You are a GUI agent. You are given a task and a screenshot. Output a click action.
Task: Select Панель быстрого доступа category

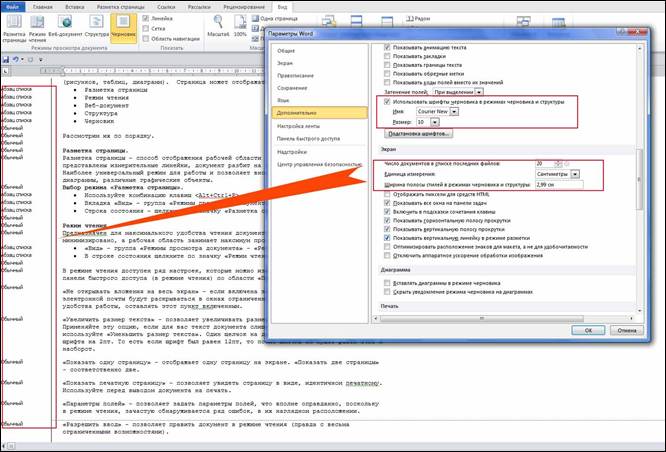click(x=320, y=138)
